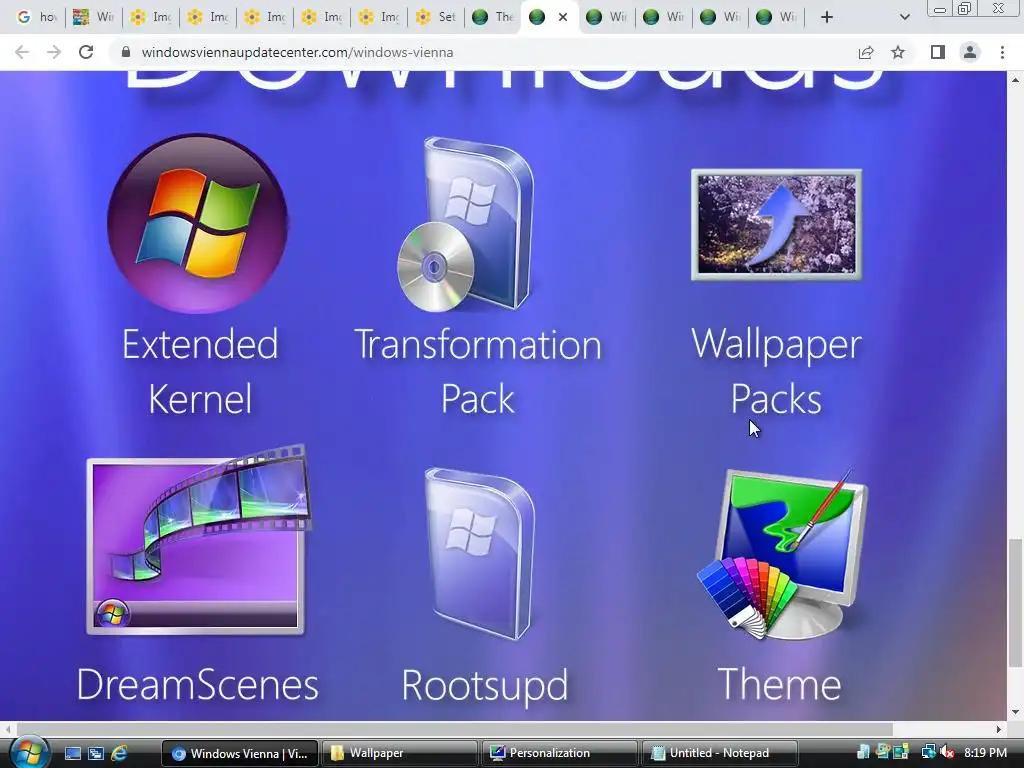Open the Rootsupd software box icon
The height and width of the screenshot is (768, 1024).
[480, 554]
